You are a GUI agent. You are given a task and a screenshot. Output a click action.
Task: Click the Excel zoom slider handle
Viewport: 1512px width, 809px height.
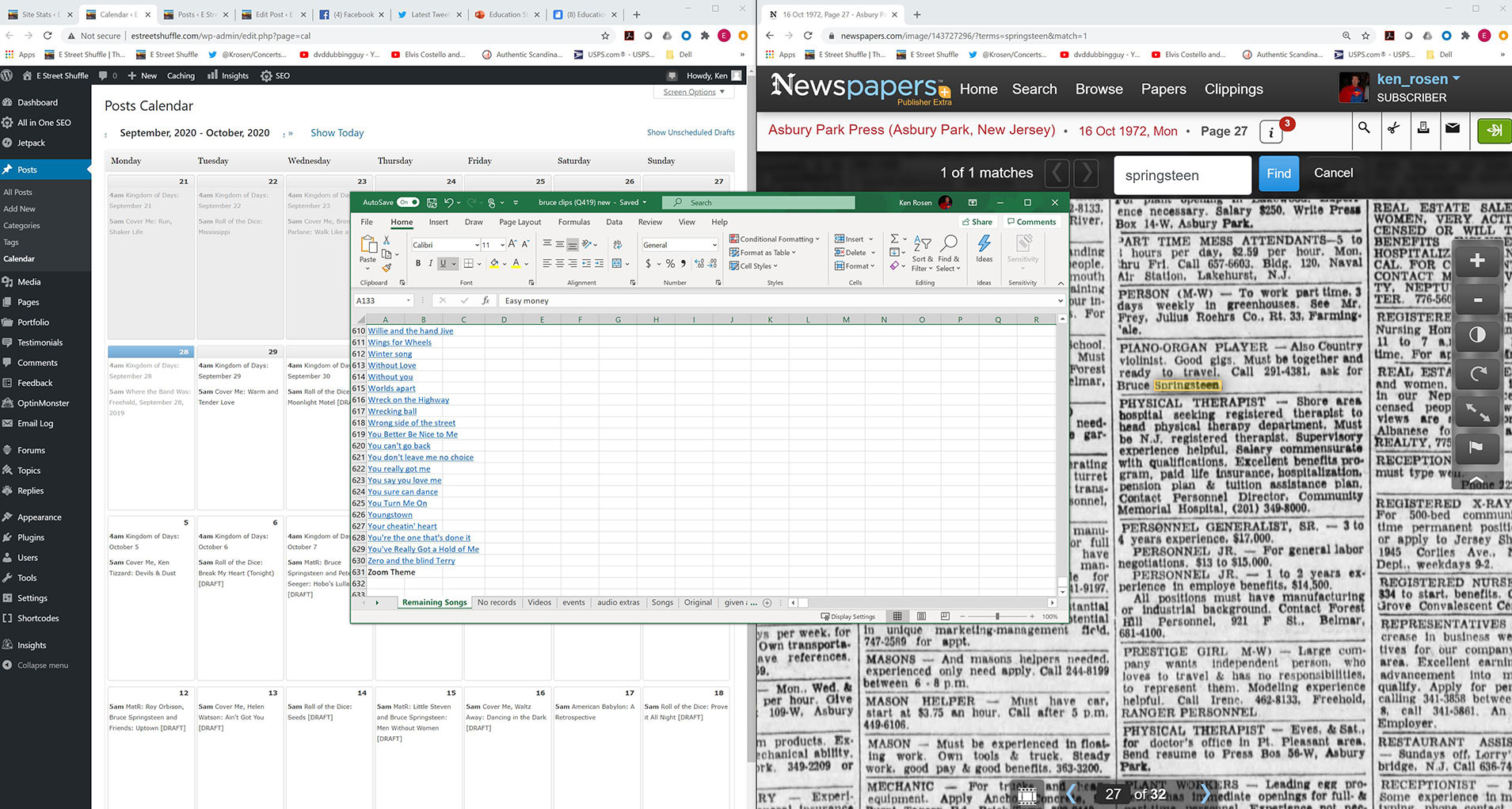pos(997,616)
